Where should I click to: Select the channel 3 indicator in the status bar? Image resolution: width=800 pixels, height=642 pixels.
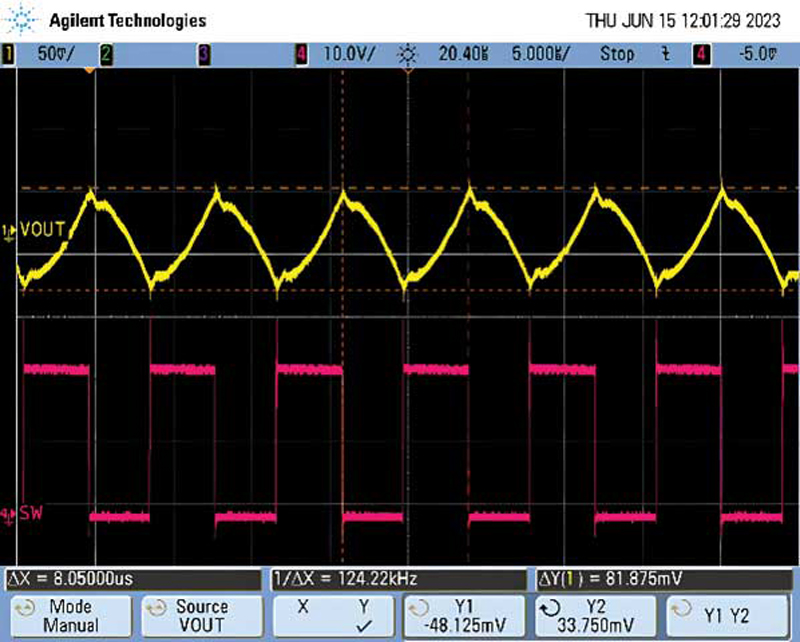pos(204,55)
